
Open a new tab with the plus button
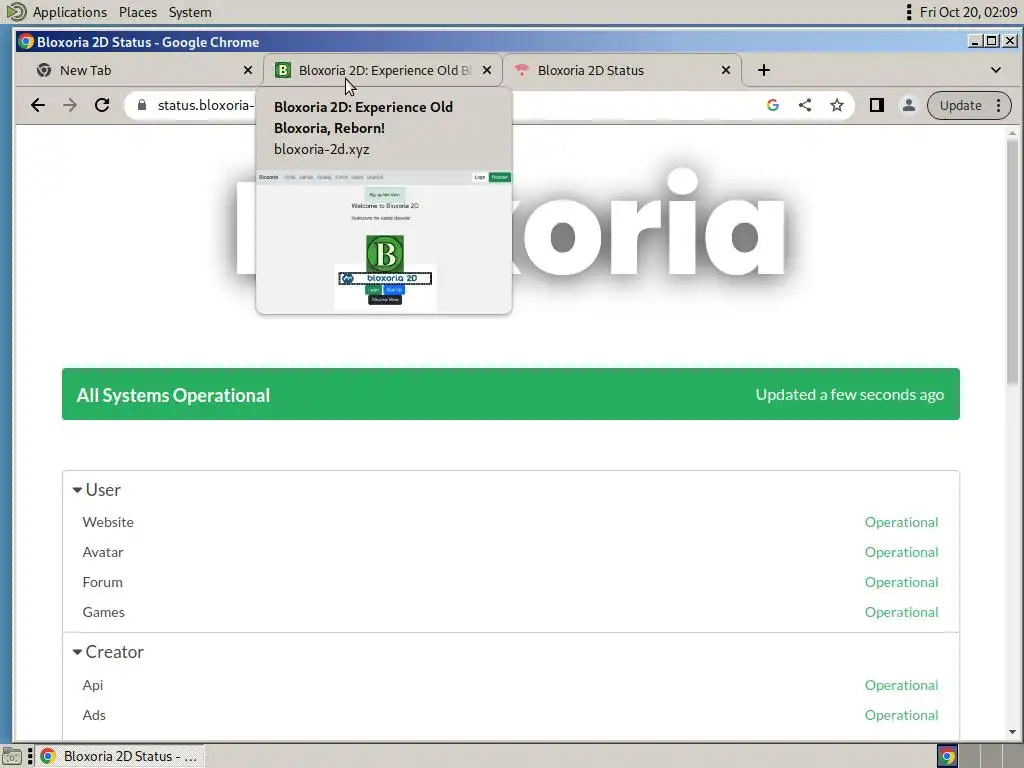coord(763,70)
